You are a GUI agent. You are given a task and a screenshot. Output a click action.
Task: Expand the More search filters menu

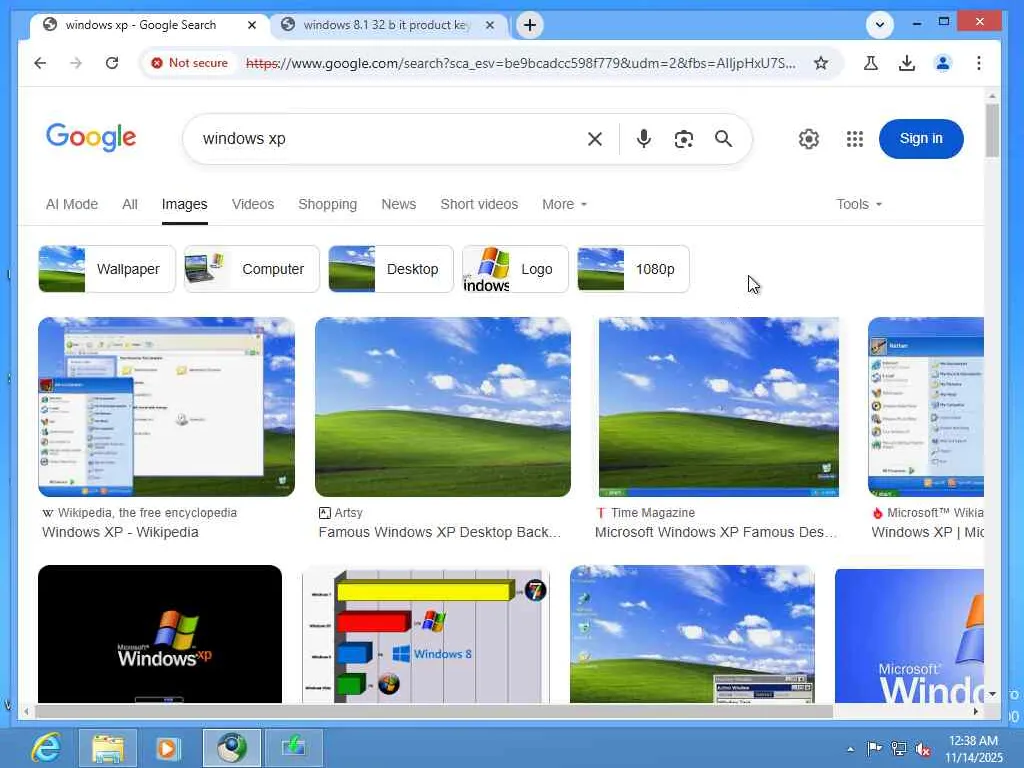click(x=564, y=204)
